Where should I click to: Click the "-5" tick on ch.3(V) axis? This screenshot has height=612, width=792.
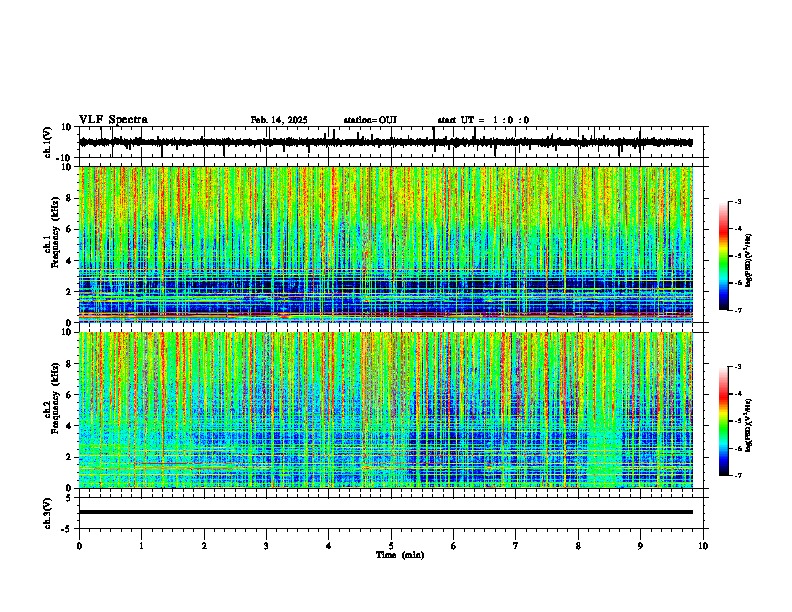[68, 529]
